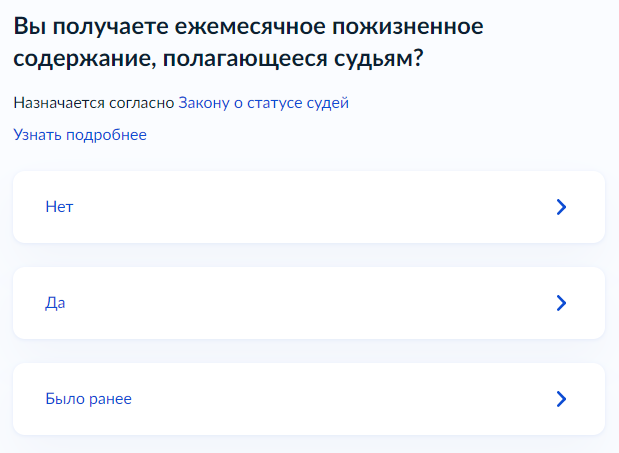Click the Да text label
The height and width of the screenshot is (453, 619).
55,303
